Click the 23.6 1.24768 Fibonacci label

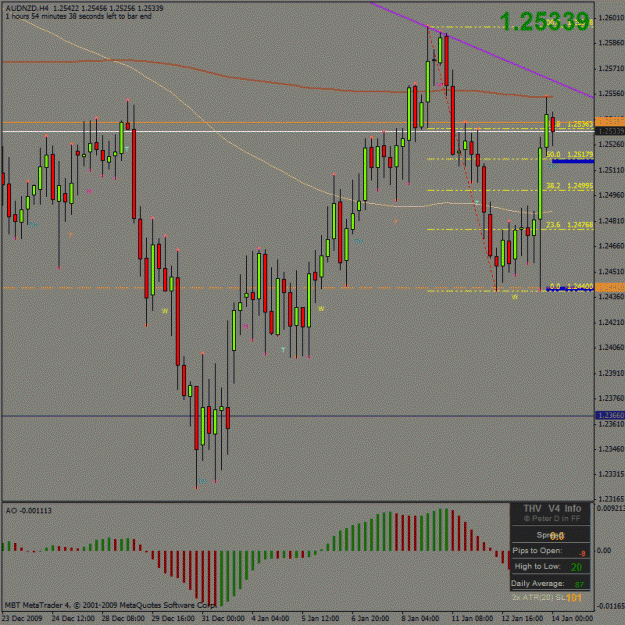tap(570, 225)
